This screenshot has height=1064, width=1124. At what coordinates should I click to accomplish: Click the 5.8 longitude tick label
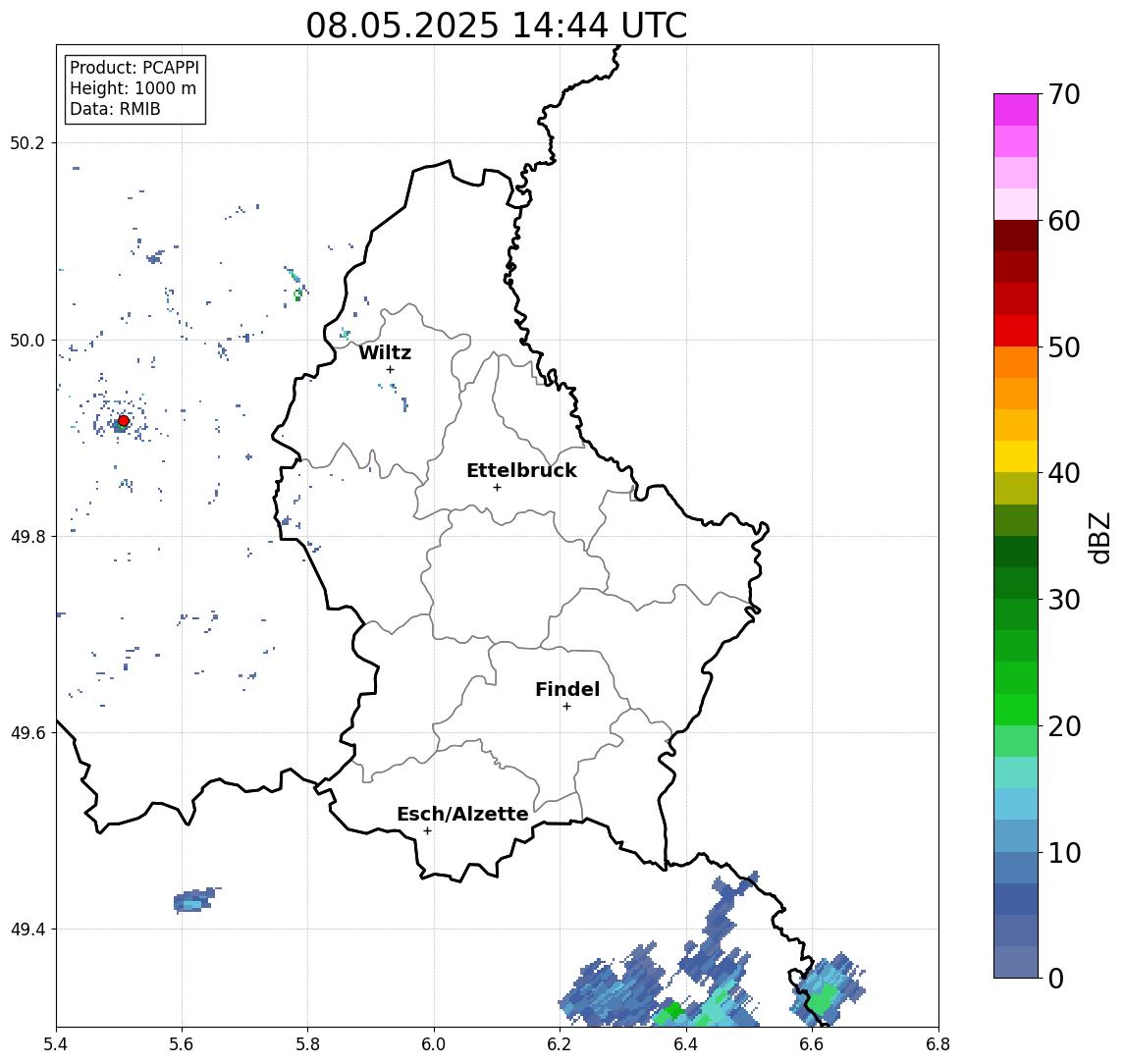pyautogui.click(x=308, y=1044)
